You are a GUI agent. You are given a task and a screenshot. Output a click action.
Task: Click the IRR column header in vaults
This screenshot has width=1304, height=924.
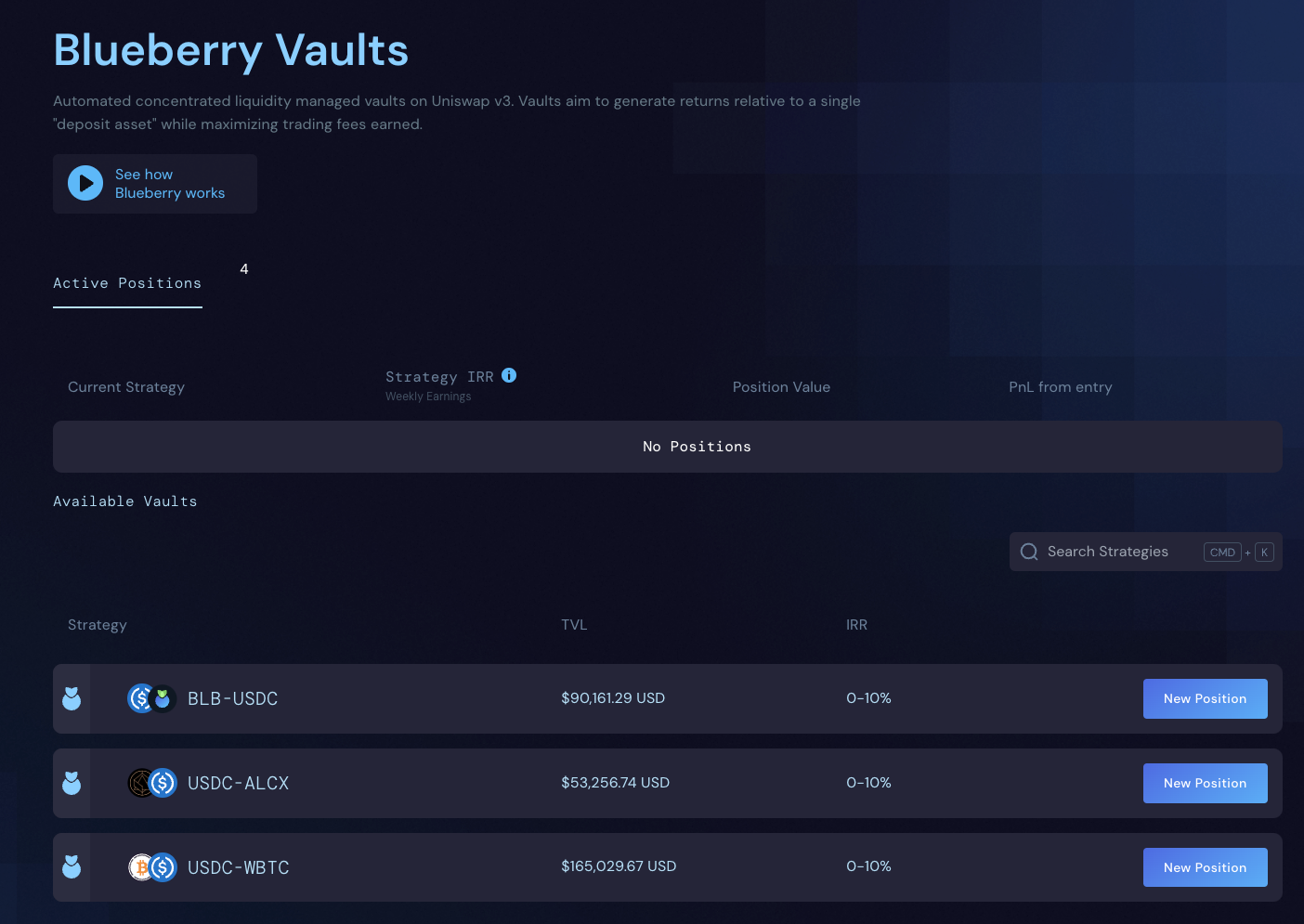pyautogui.click(x=856, y=625)
